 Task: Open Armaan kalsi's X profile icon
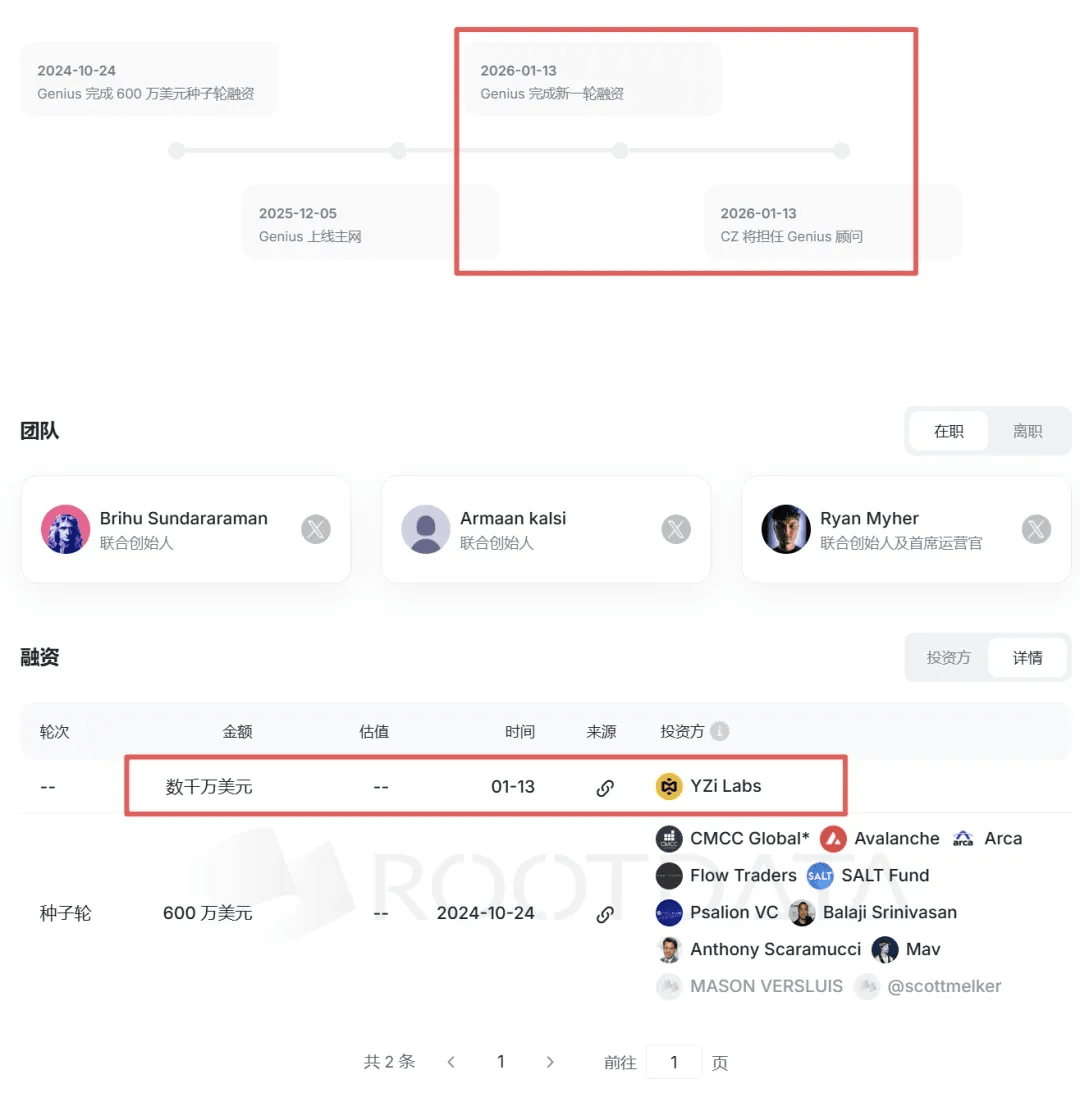coord(676,529)
